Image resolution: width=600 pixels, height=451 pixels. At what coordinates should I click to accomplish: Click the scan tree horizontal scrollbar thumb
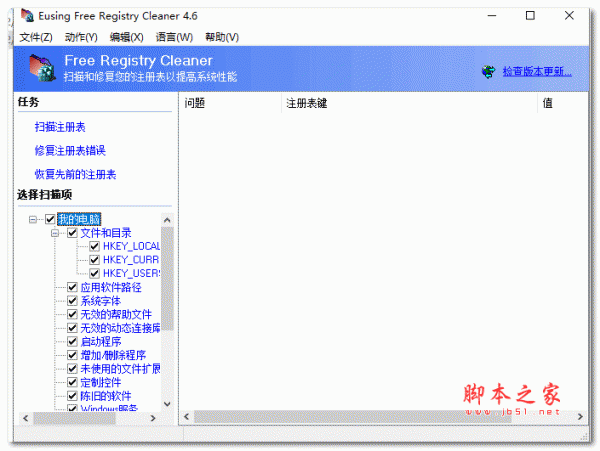coord(74,418)
